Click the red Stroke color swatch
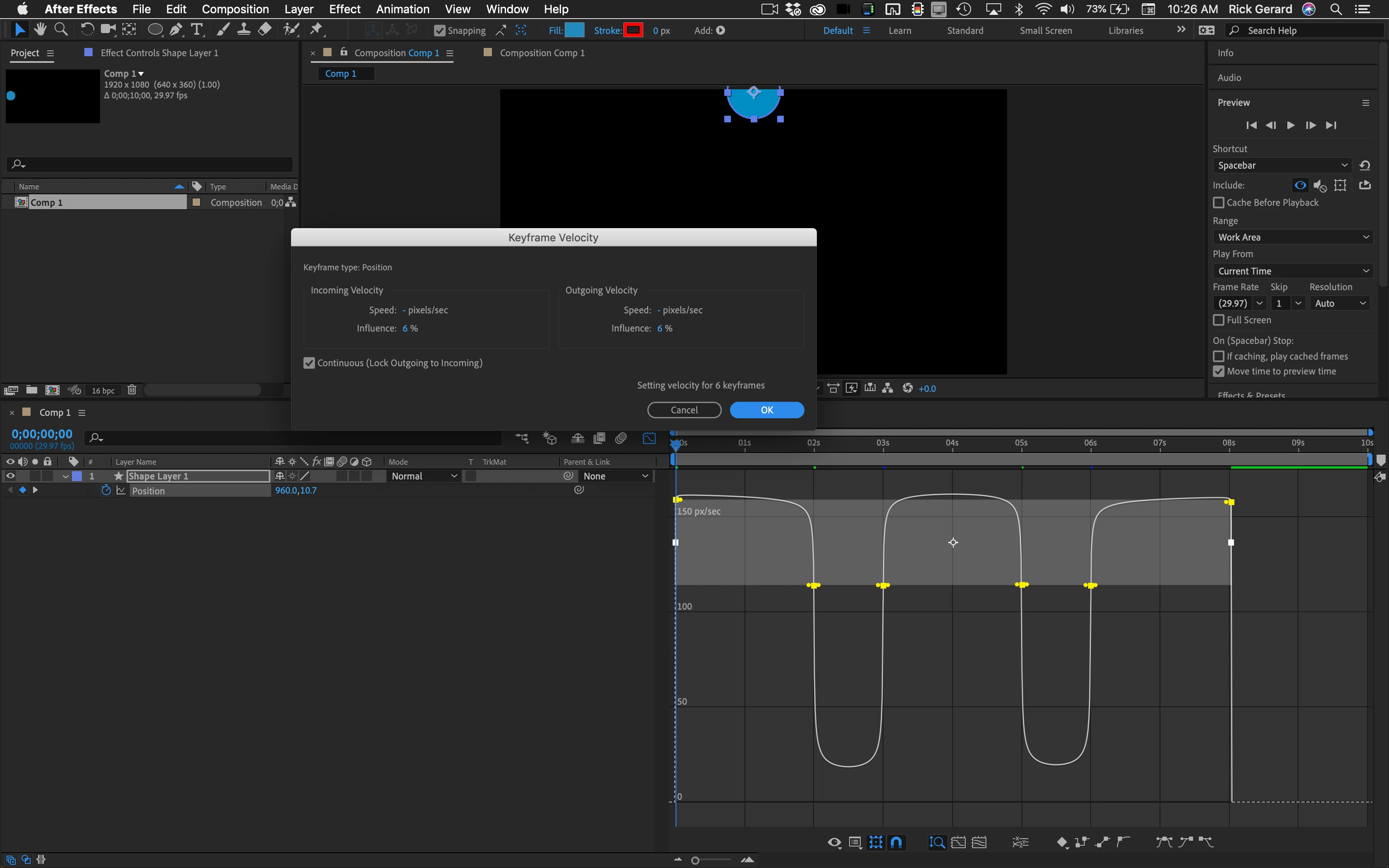The width and height of the screenshot is (1389, 868). 633,31
